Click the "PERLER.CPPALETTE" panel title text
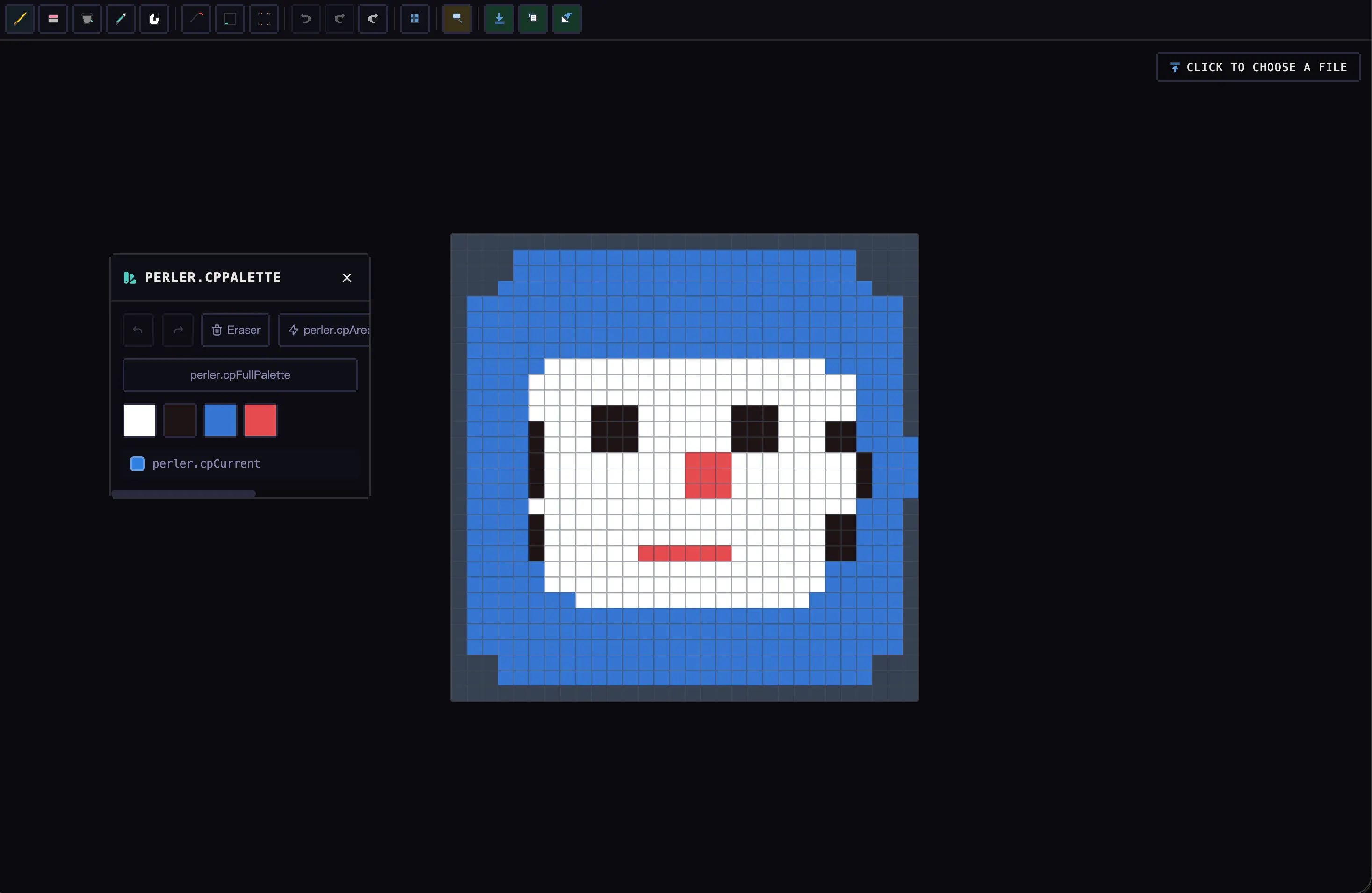This screenshot has width=1372, height=893. tap(213, 277)
